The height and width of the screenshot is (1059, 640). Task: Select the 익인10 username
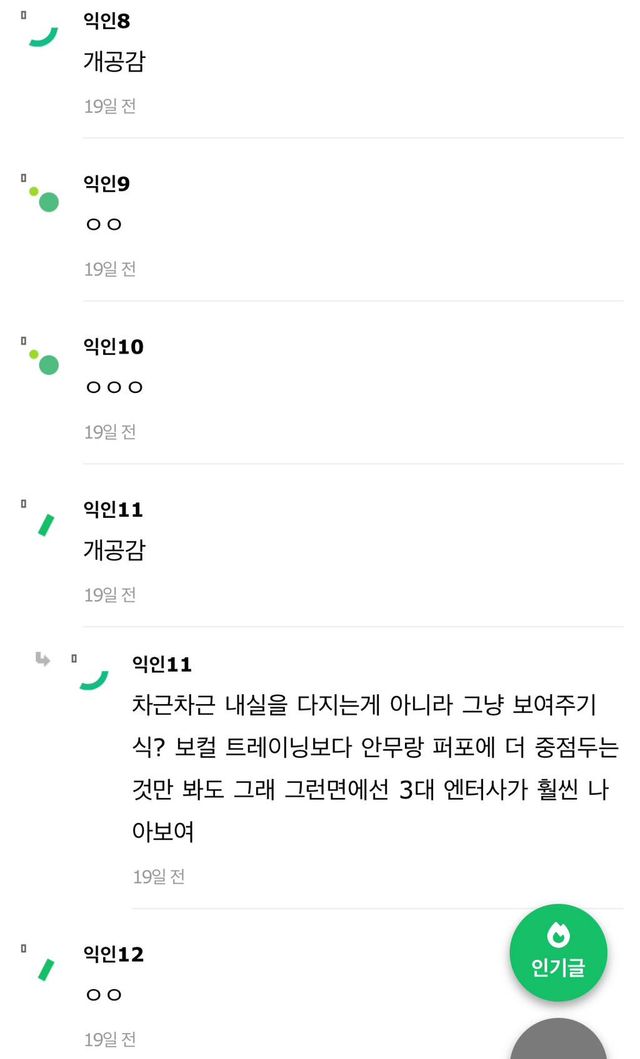(x=113, y=347)
